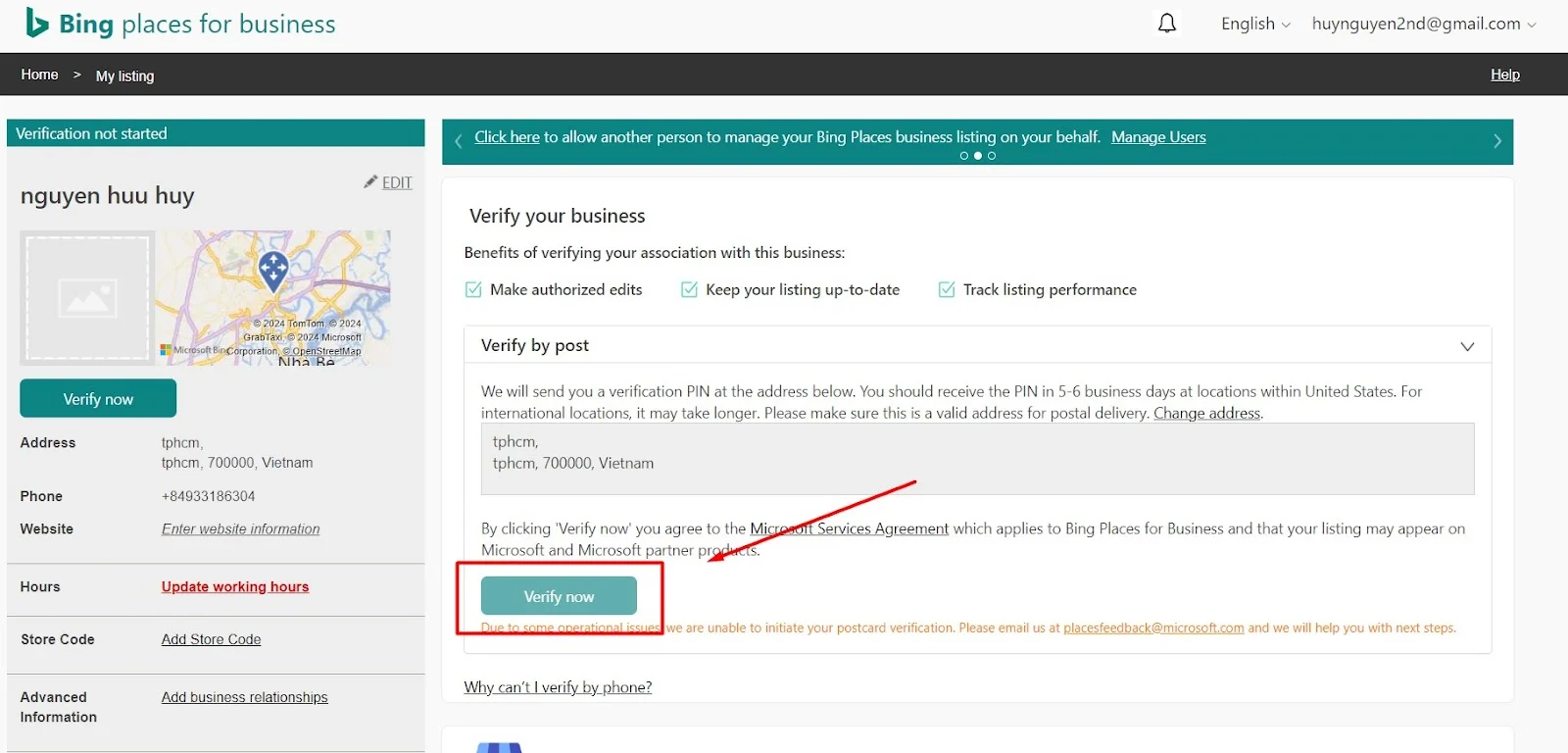The height and width of the screenshot is (753, 1568).
Task: Click the Keep listing up-to-date checkmark
Action: coord(689,289)
